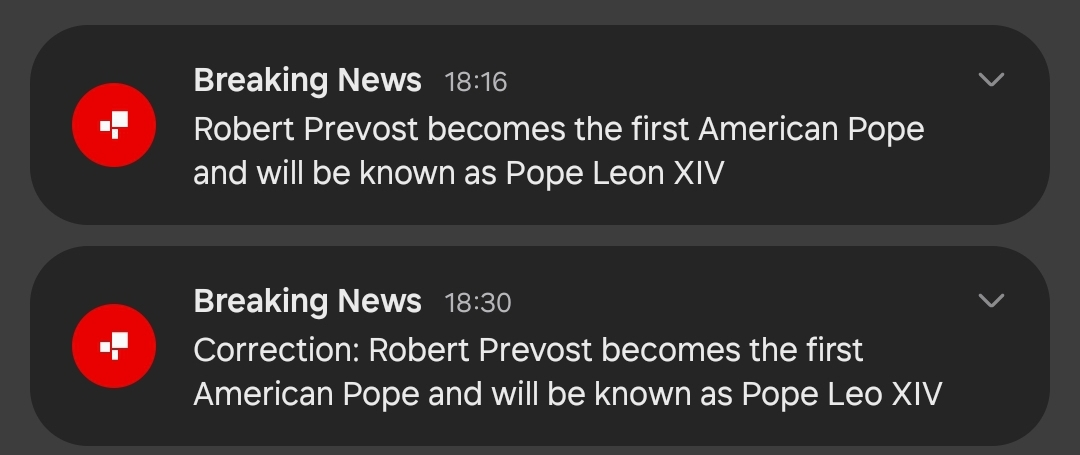Click 'American Pope' in the 18:30 message

306,395
